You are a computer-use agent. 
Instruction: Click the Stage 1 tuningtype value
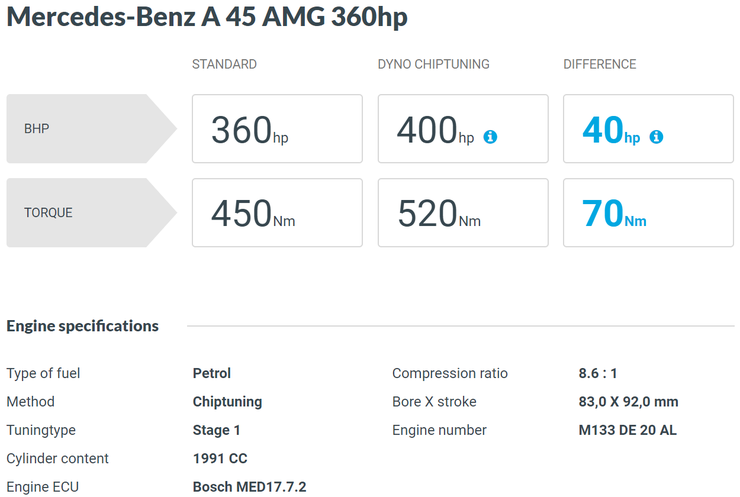click(216, 430)
